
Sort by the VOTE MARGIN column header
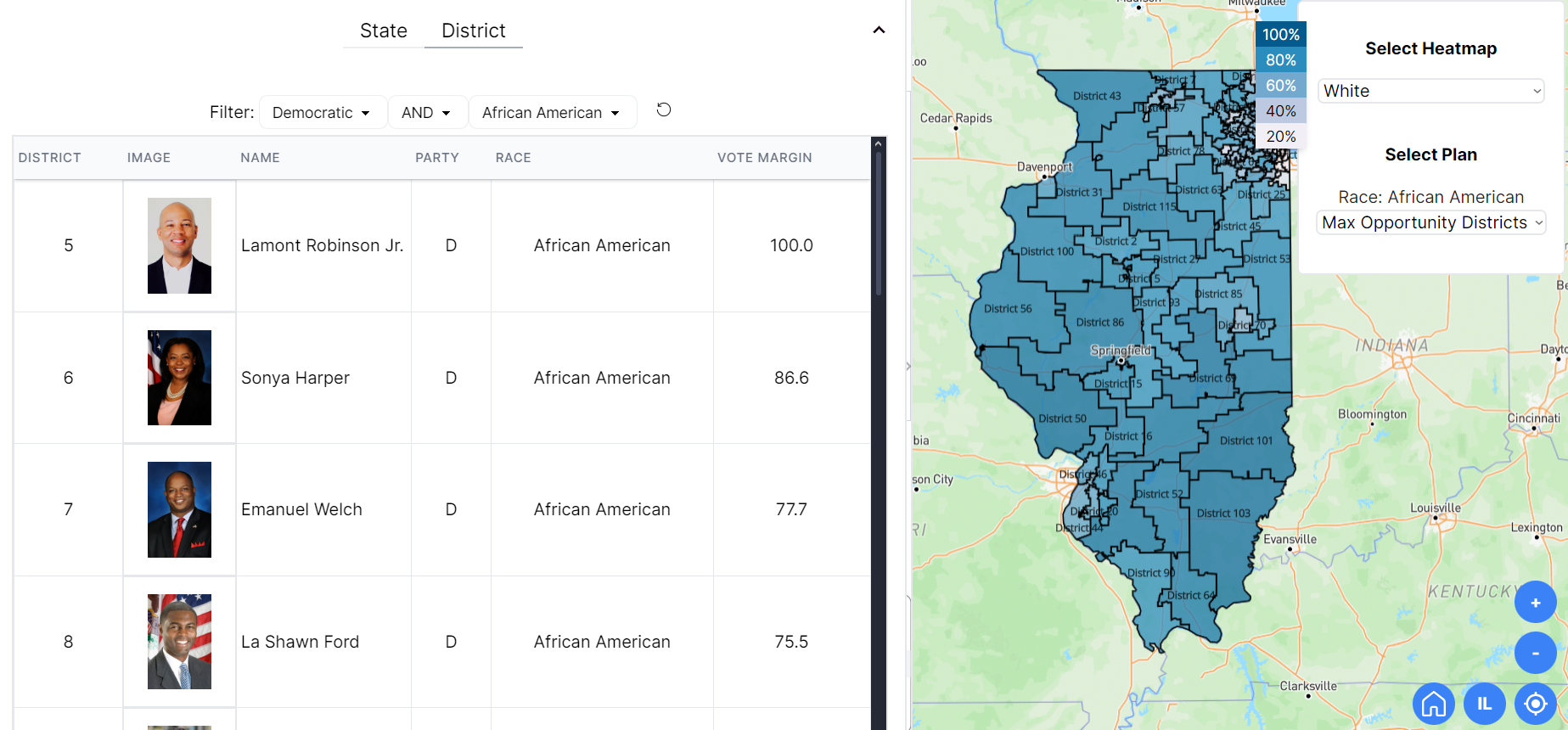(x=765, y=158)
